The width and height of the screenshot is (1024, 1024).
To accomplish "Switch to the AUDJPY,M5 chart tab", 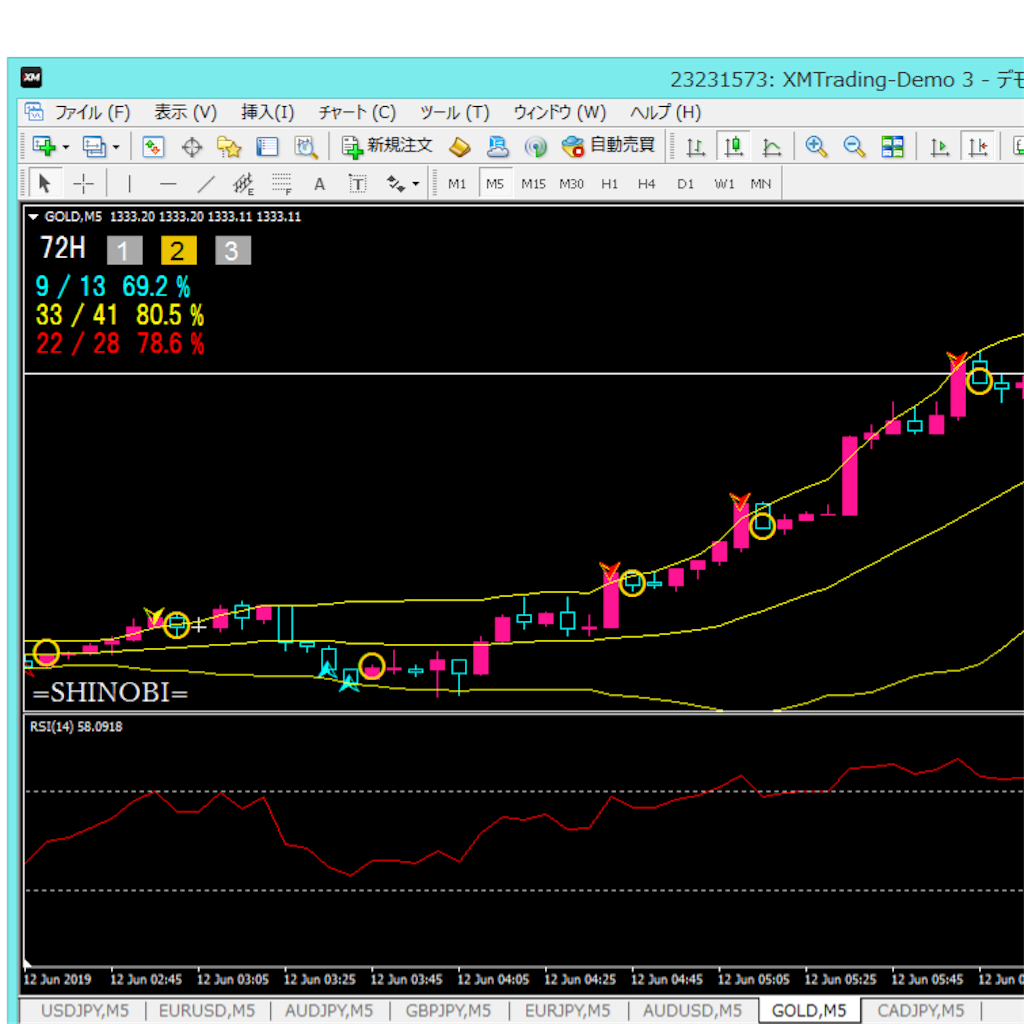I will [328, 1010].
